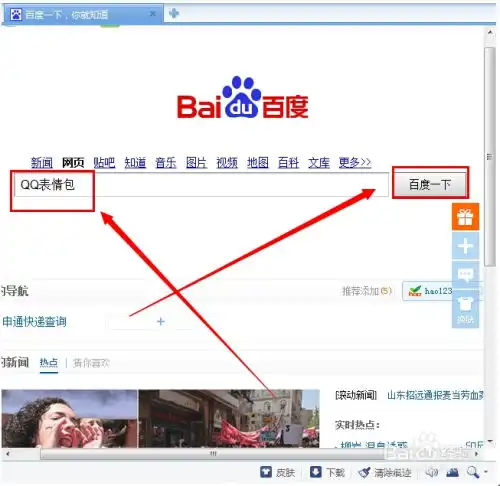Open the street protest news photo
500x486 pixels.
[229, 418]
